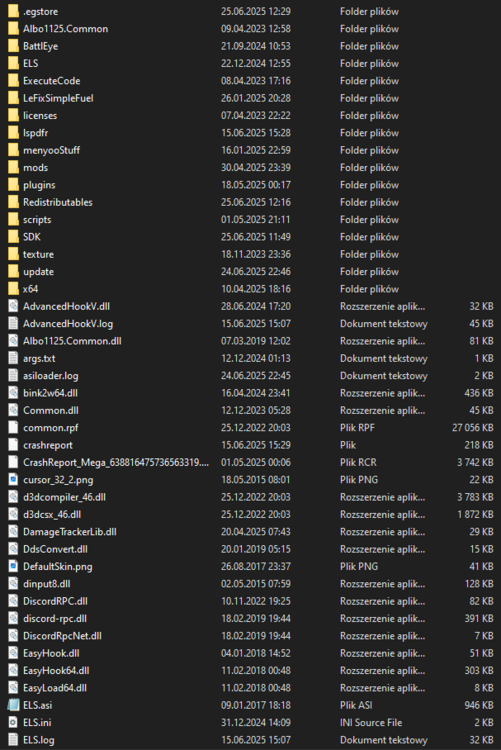Select the file name EasyHook.dll
Screen dimensions: 501x750
click(x=51, y=653)
